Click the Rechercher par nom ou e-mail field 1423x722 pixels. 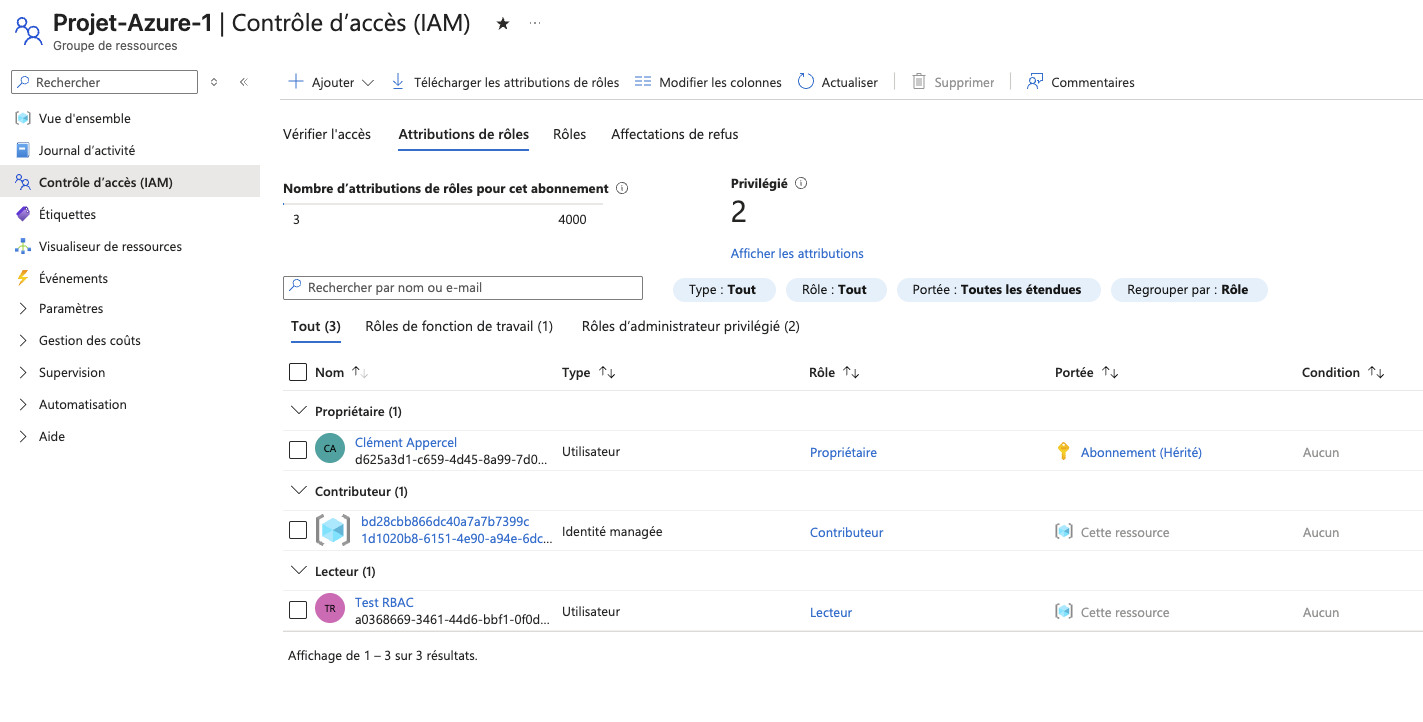pyautogui.click(x=463, y=287)
